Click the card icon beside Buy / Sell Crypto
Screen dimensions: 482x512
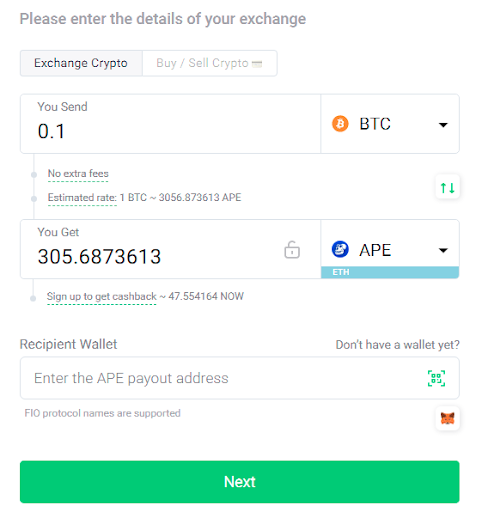point(257,63)
